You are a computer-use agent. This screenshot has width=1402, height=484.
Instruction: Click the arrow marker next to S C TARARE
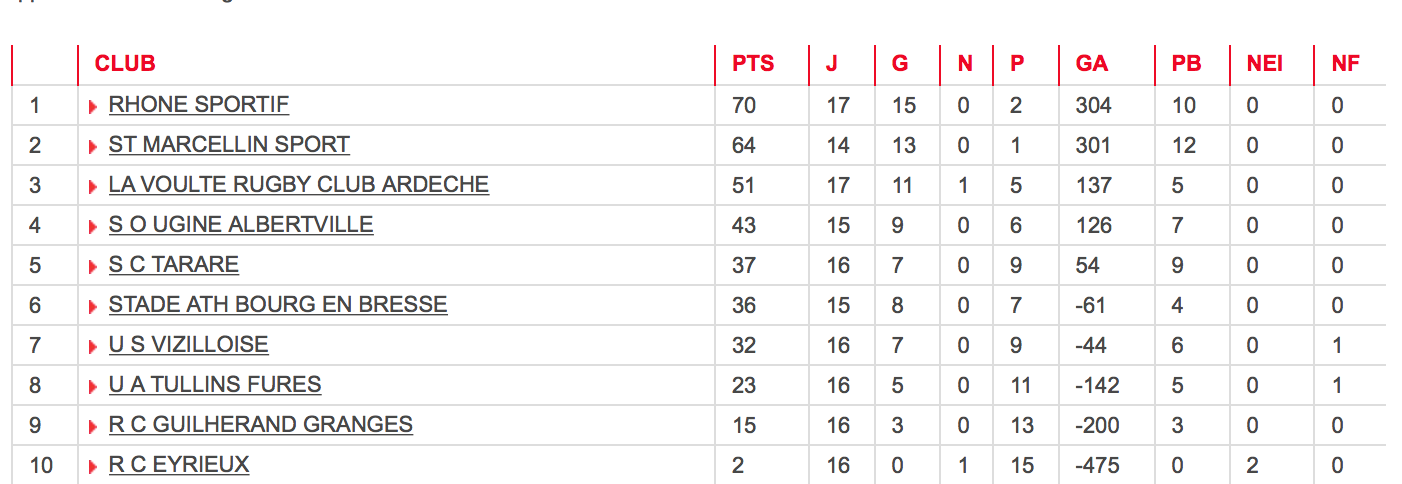pyautogui.click(x=93, y=267)
